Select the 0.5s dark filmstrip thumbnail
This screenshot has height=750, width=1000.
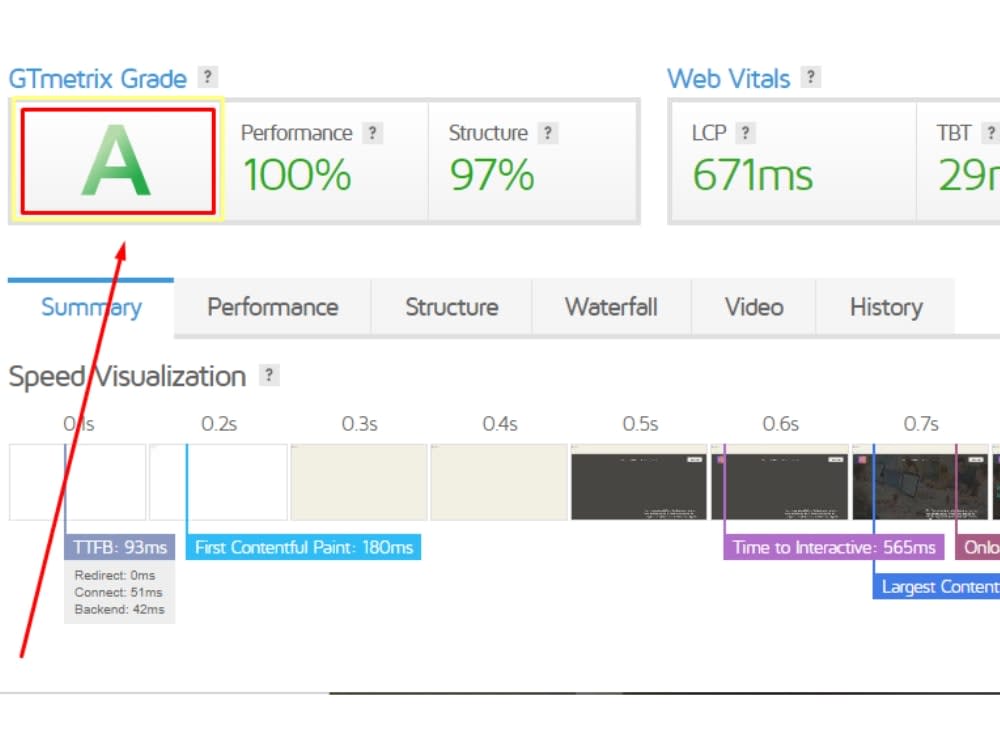(x=639, y=482)
